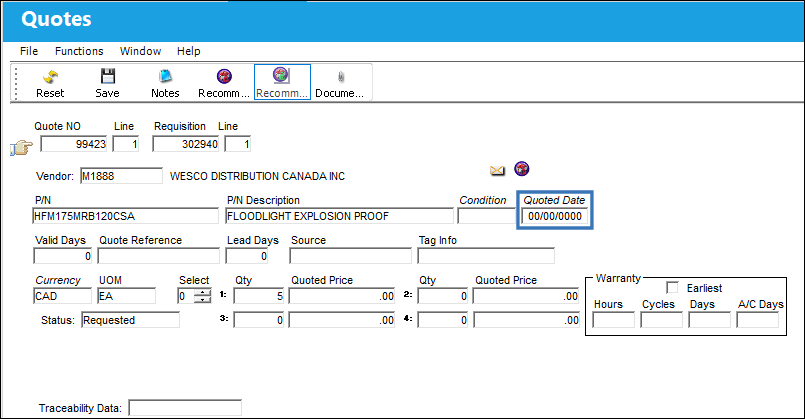
Task: Click the Select field showing 0
Action: pyautogui.click(x=186, y=296)
